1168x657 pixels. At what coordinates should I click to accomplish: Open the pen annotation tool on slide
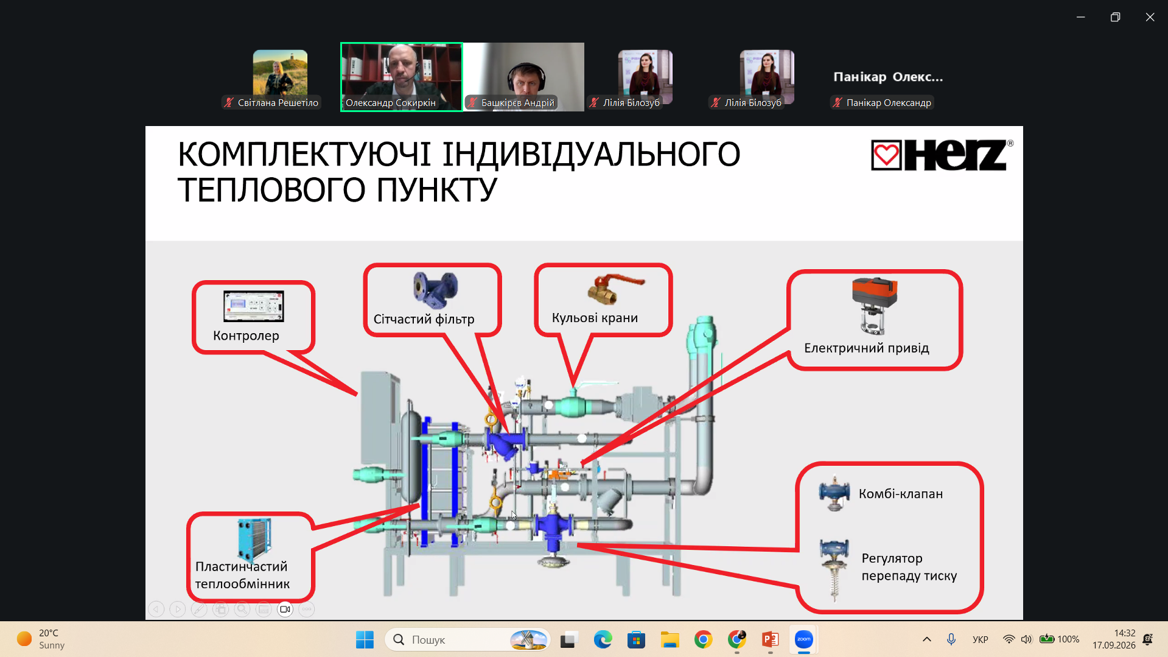pos(199,609)
